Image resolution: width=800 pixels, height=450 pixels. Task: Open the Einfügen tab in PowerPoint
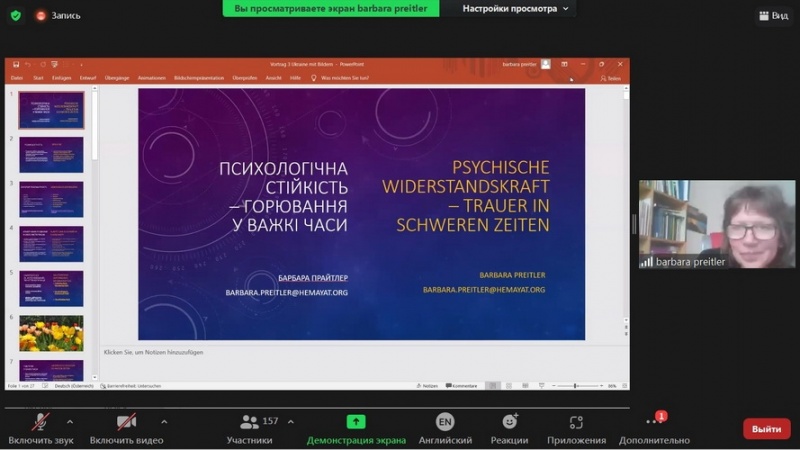tap(61, 77)
